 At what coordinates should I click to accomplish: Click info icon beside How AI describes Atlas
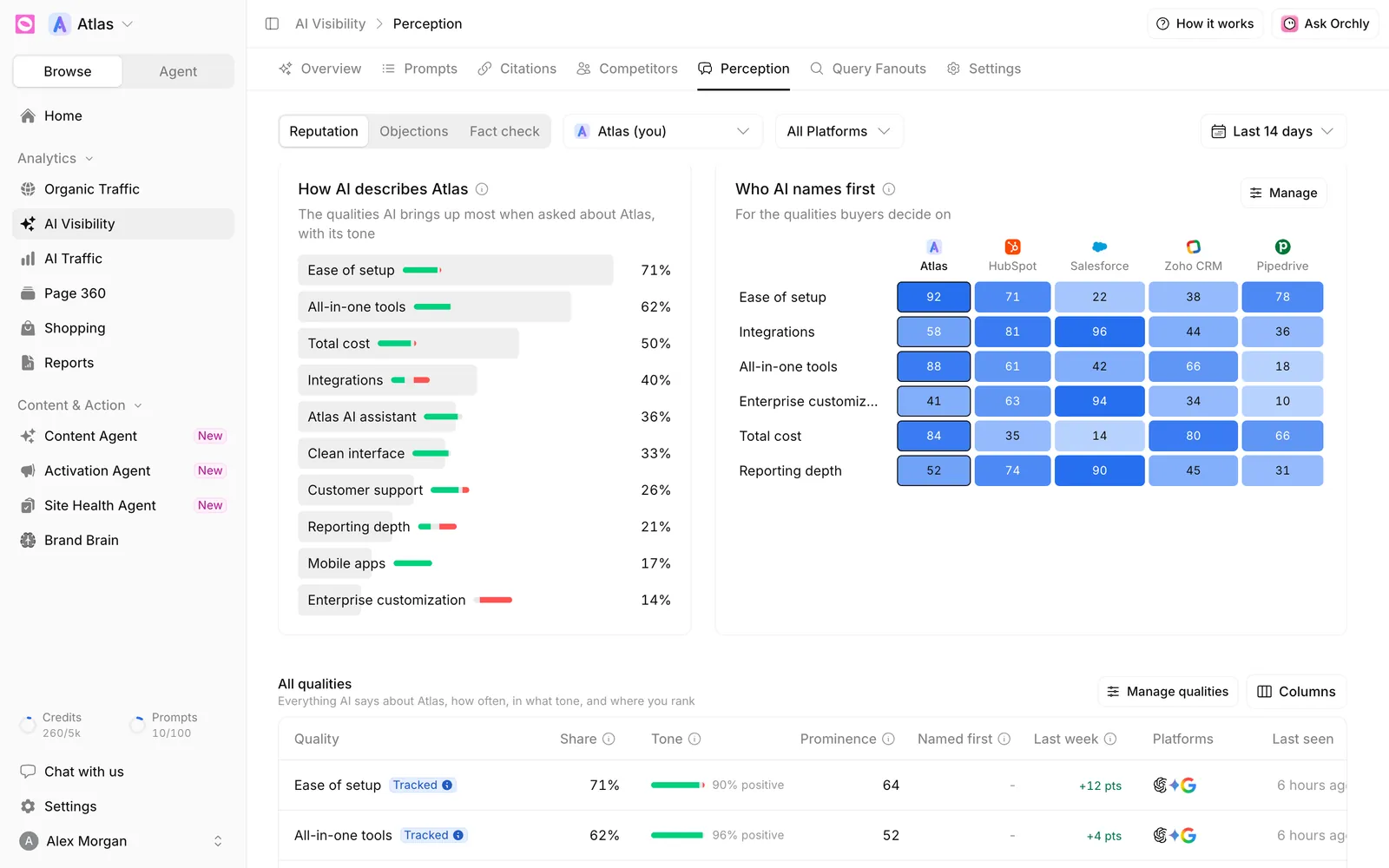tap(482, 189)
